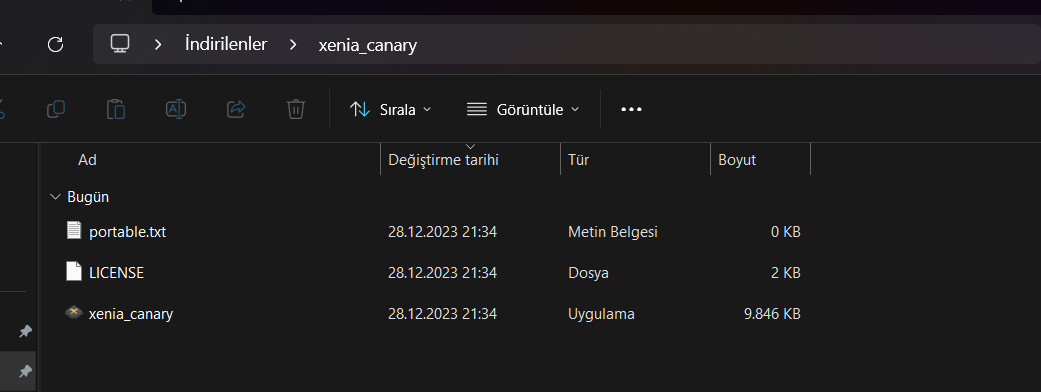Click the Paste clipboard icon
Viewport: 1041px width, 392px height.
(116, 109)
